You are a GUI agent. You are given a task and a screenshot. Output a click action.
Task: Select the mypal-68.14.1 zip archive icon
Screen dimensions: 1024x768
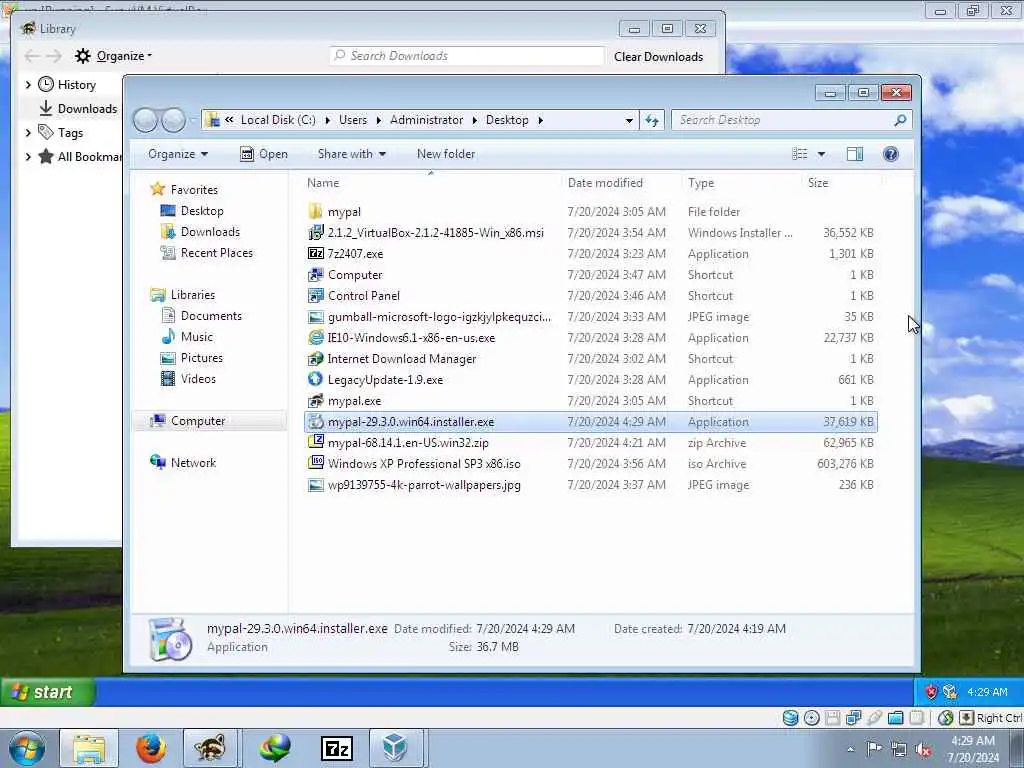pos(315,442)
